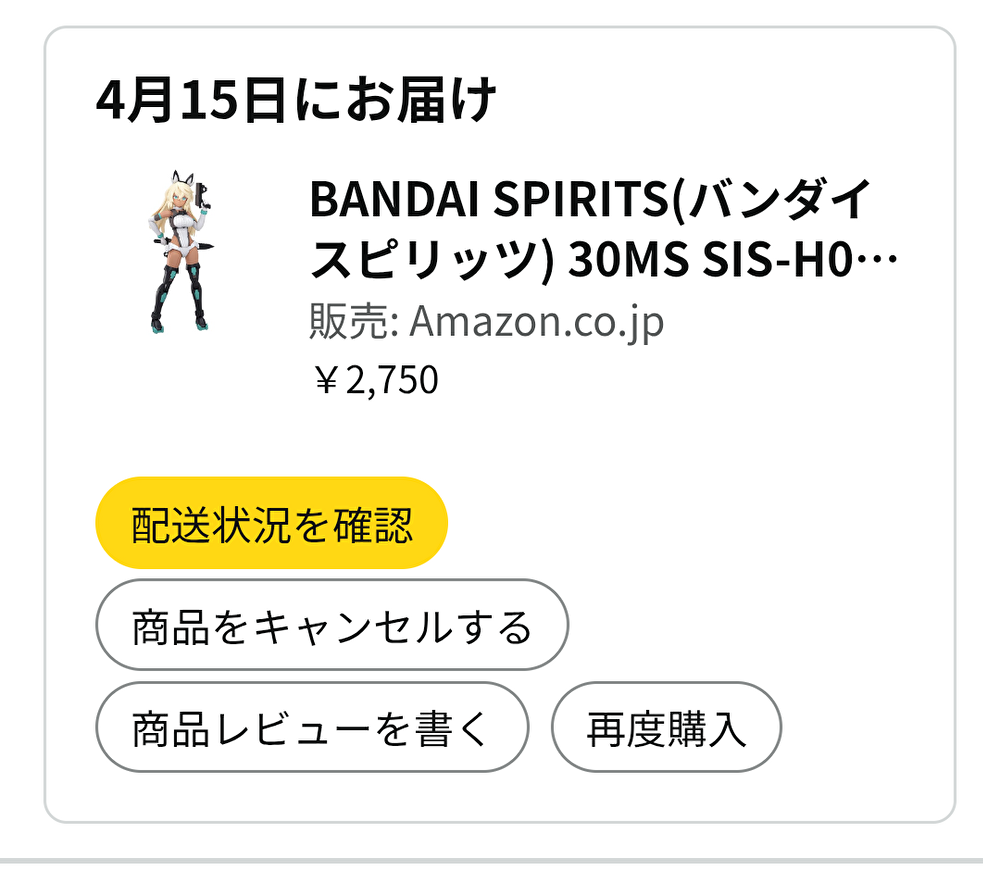This screenshot has height=893, width=983.
Task: Write a review for the BANDAI product
Action: pos(311,728)
